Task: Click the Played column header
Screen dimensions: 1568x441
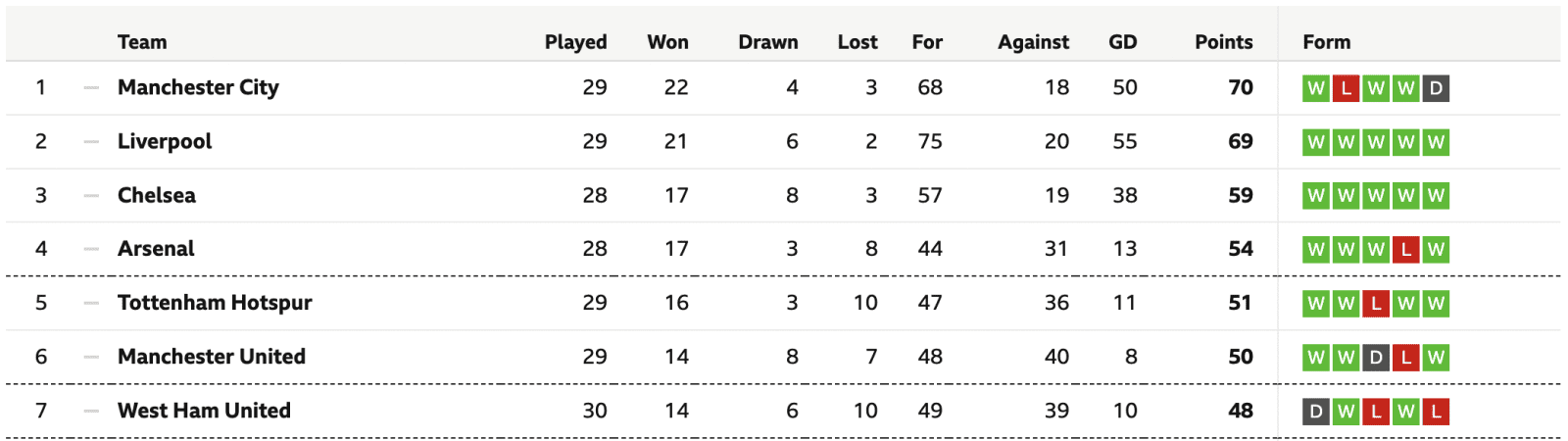Action: (x=575, y=42)
